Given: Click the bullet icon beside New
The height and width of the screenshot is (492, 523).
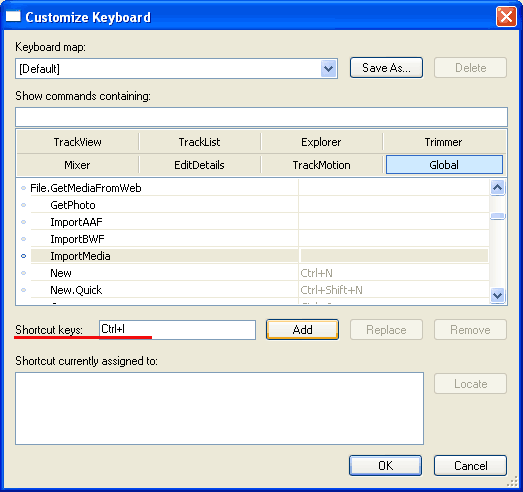Looking at the screenshot, I should tap(23, 273).
